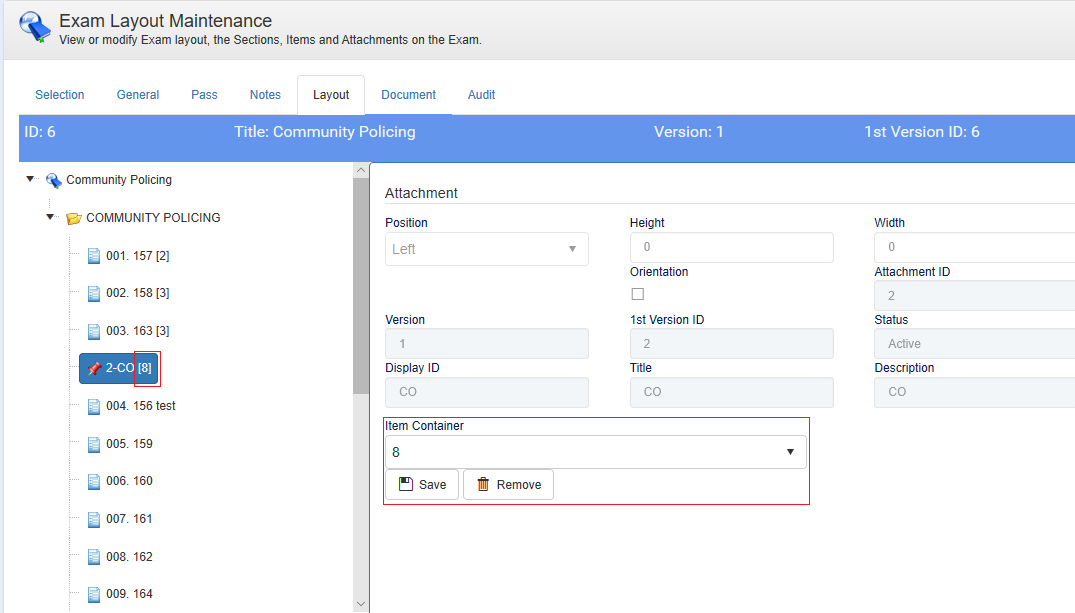The height and width of the screenshot is (613, 1075).
Task: Collapse the Community Policing root tree node
Action: 31,180
